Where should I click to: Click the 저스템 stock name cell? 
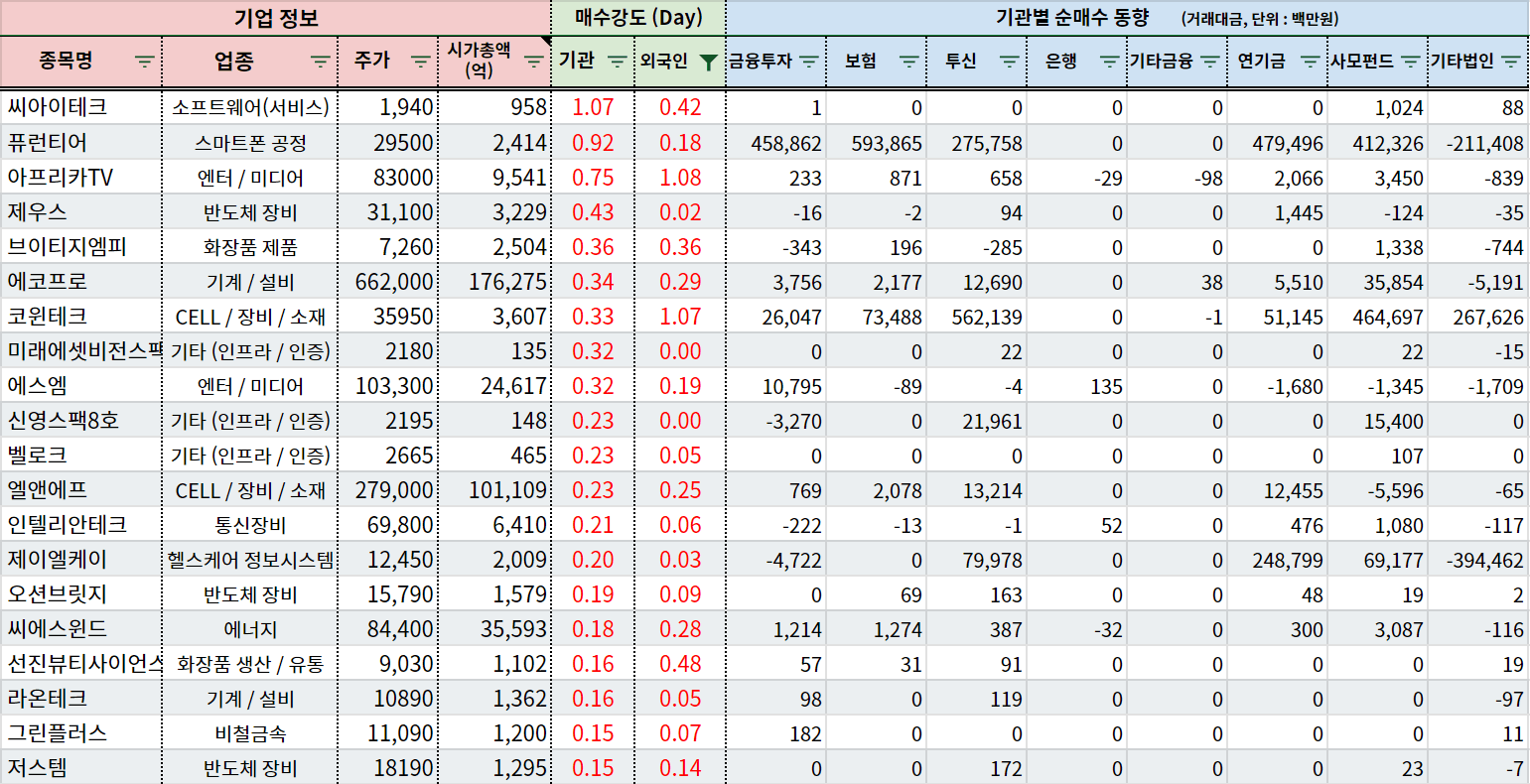click(x=81, y=767)
